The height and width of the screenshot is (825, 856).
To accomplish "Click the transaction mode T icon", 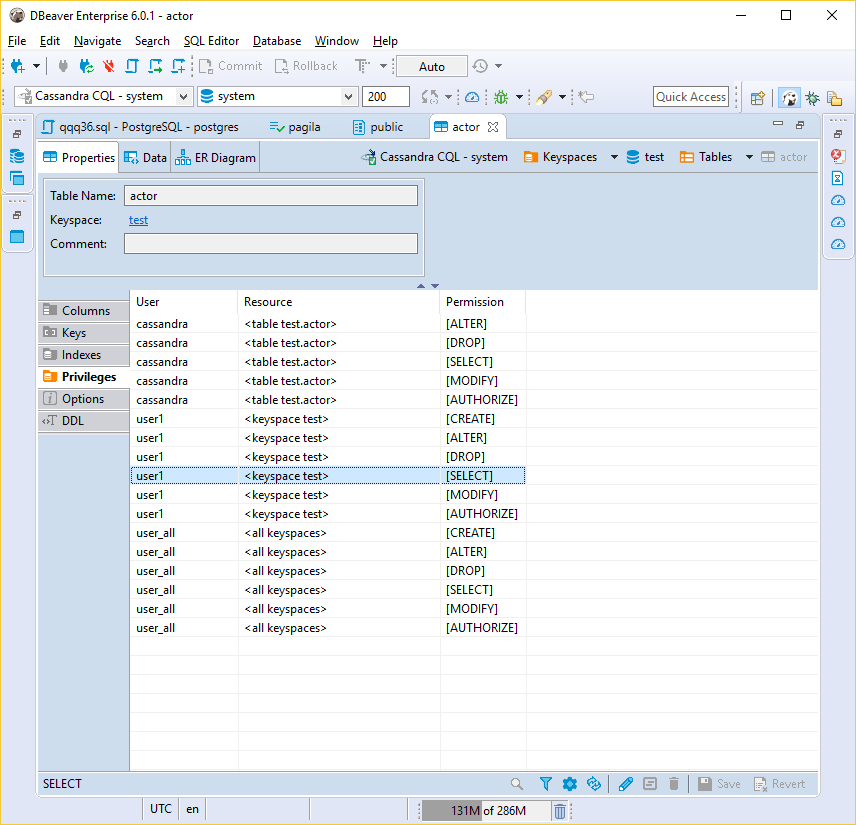I will coord(362,66).
